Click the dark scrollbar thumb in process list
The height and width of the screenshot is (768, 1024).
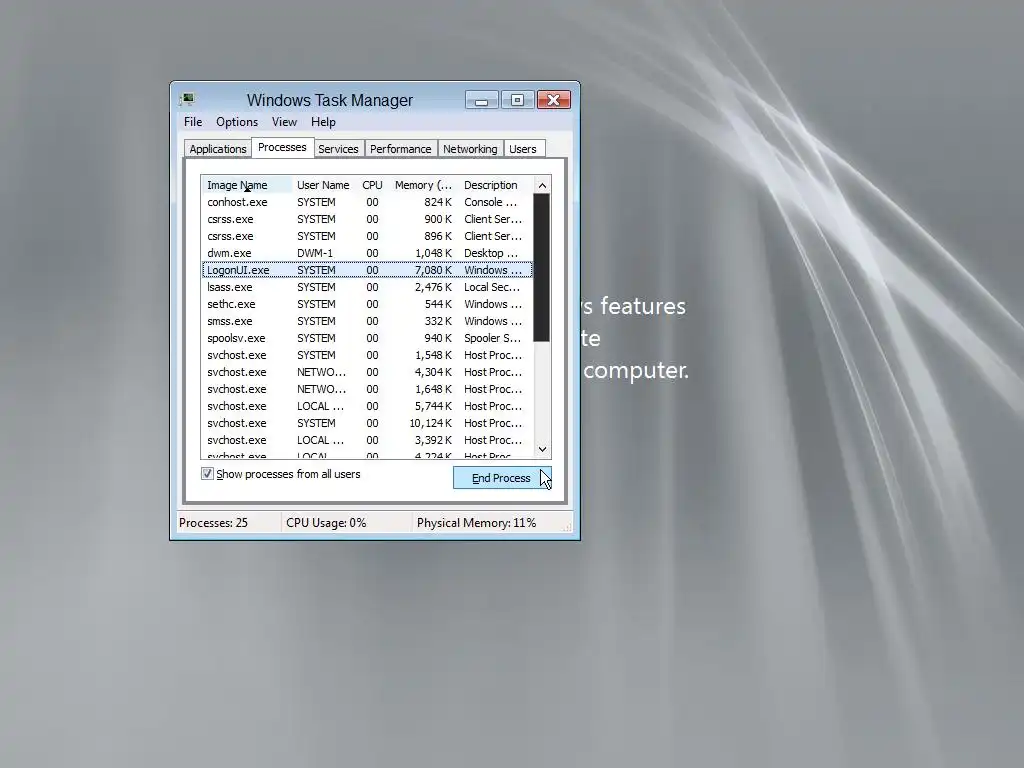[542, 268]
